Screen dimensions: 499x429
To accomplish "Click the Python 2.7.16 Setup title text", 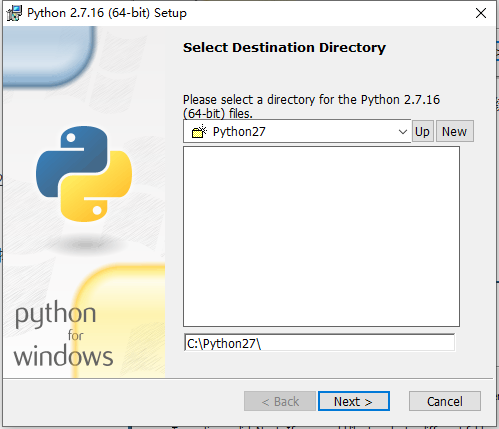I will click(x=107, y=13).
